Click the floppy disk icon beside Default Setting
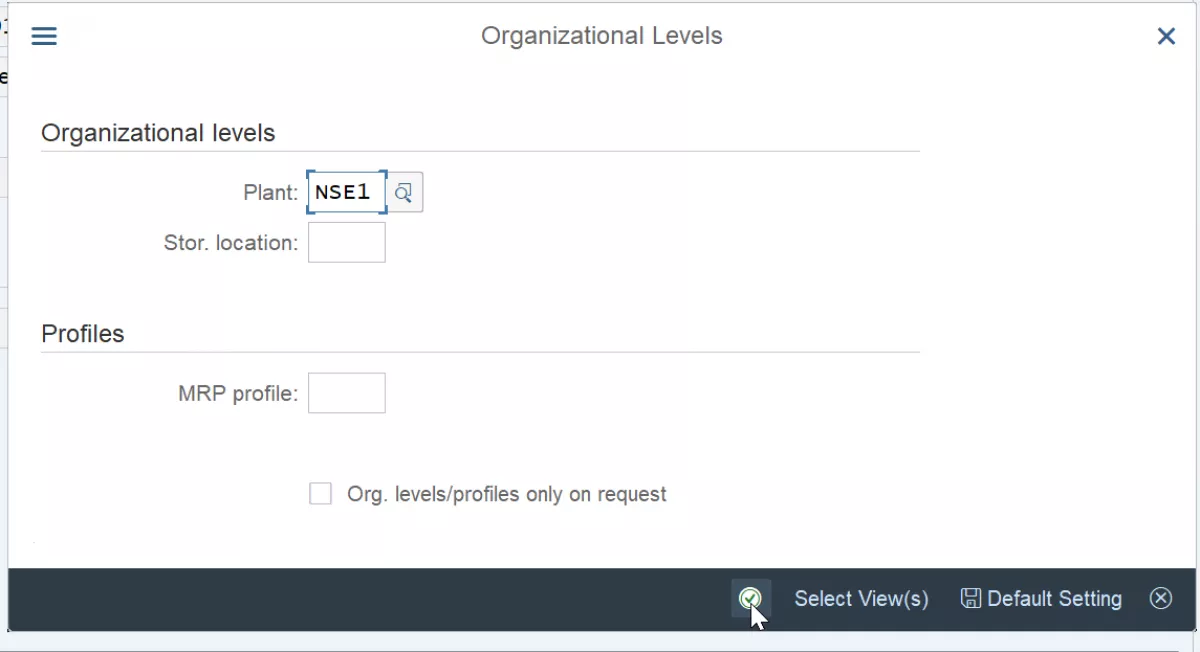The height and width of the screenshot is (652, 1200). coord(970,598)
